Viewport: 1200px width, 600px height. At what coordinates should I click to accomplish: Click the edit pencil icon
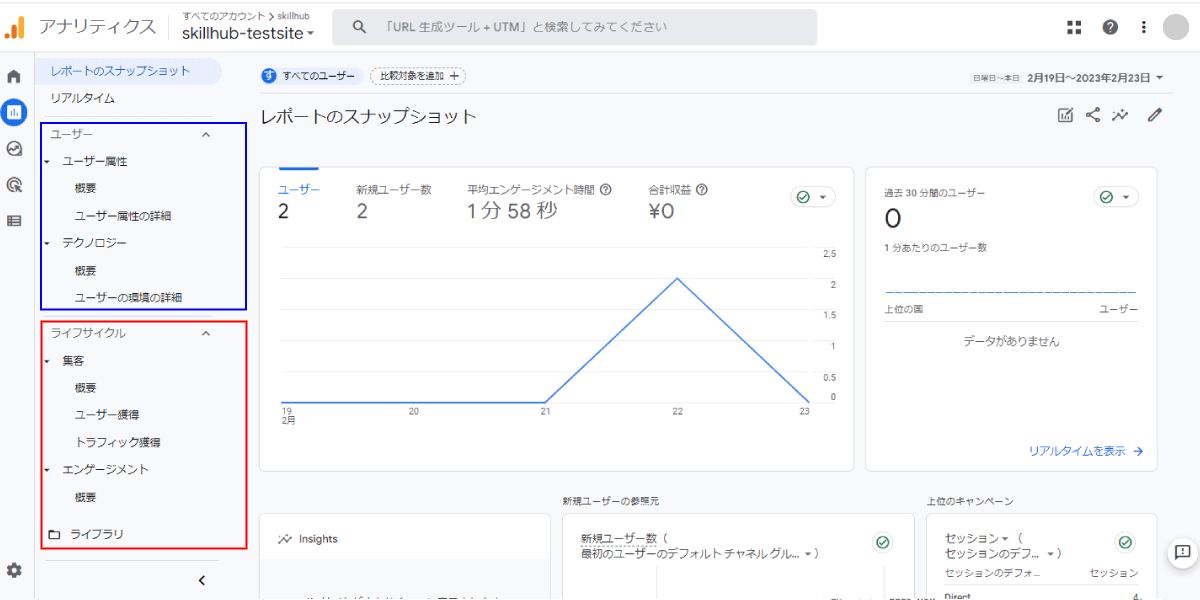click(x=1155, y=115)
